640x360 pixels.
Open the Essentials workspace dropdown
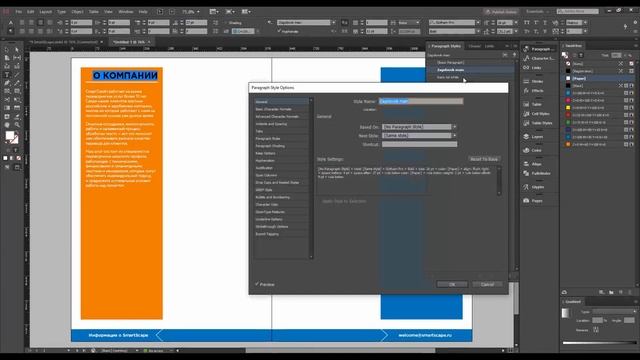point(538,11)
